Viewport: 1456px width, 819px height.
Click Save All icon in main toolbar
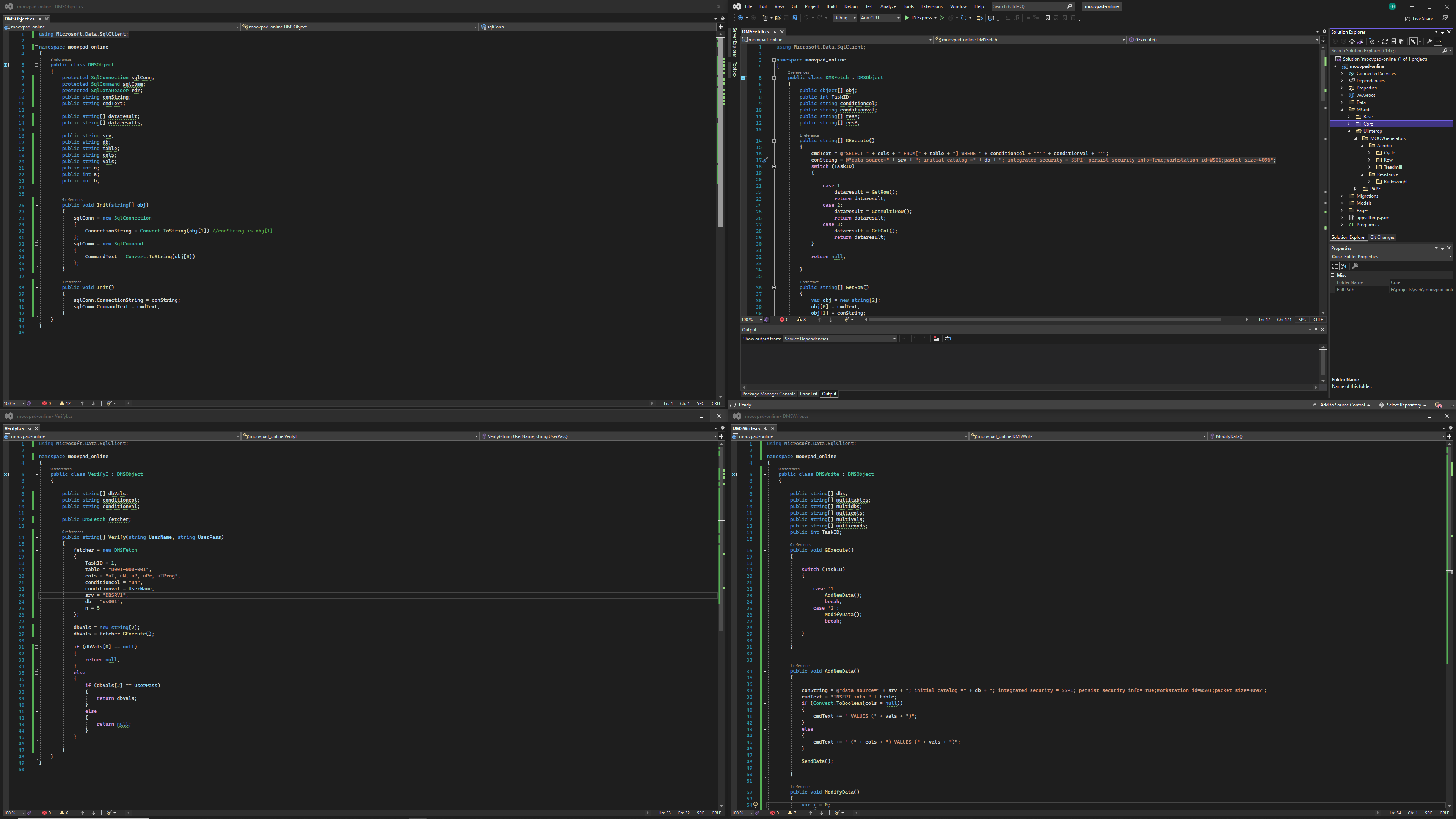point(795,18)
